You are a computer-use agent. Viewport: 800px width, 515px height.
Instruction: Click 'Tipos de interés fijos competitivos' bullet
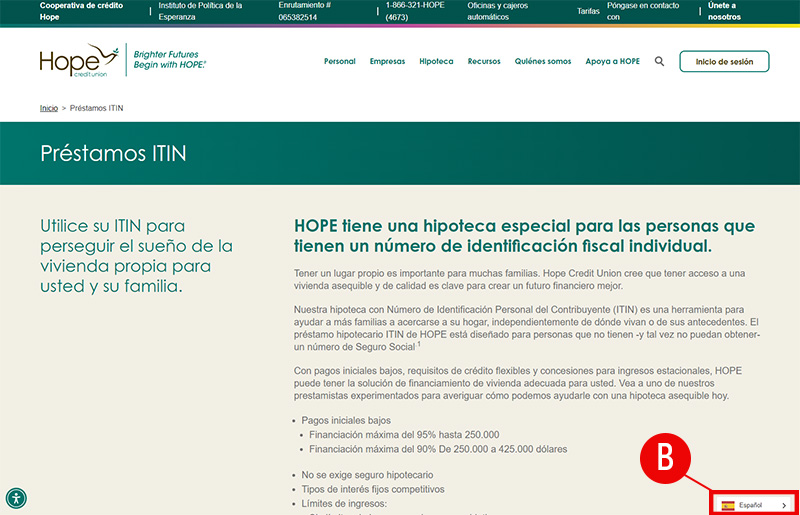coord(372,489)
